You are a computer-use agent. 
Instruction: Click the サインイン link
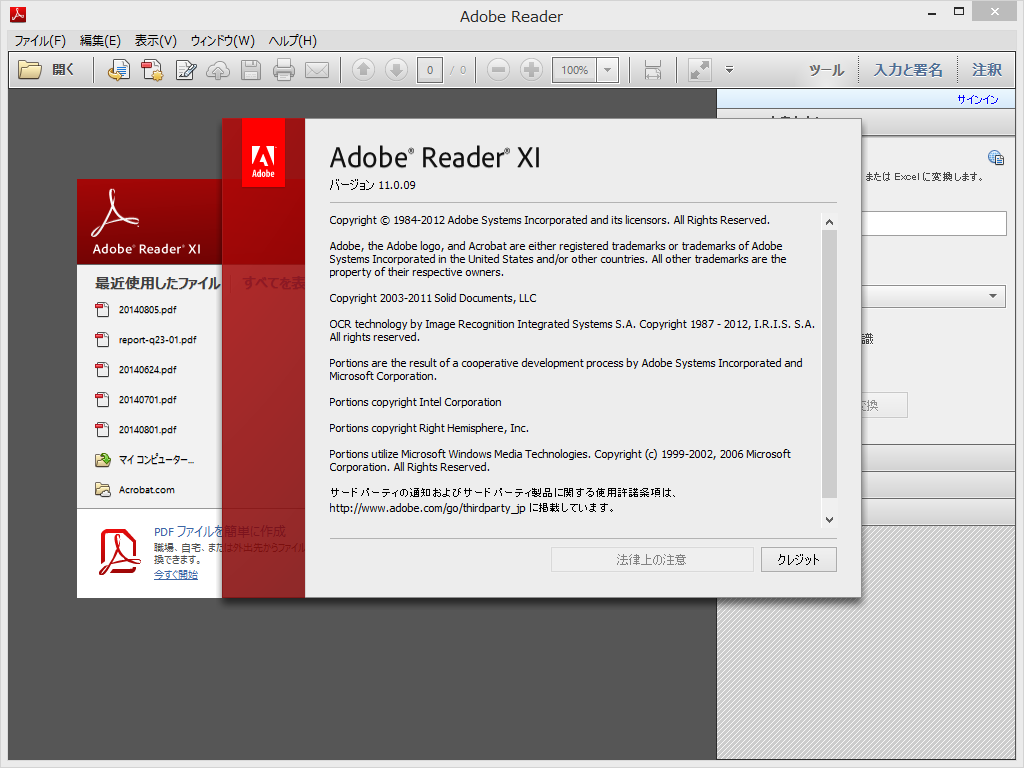pos(977,99)
